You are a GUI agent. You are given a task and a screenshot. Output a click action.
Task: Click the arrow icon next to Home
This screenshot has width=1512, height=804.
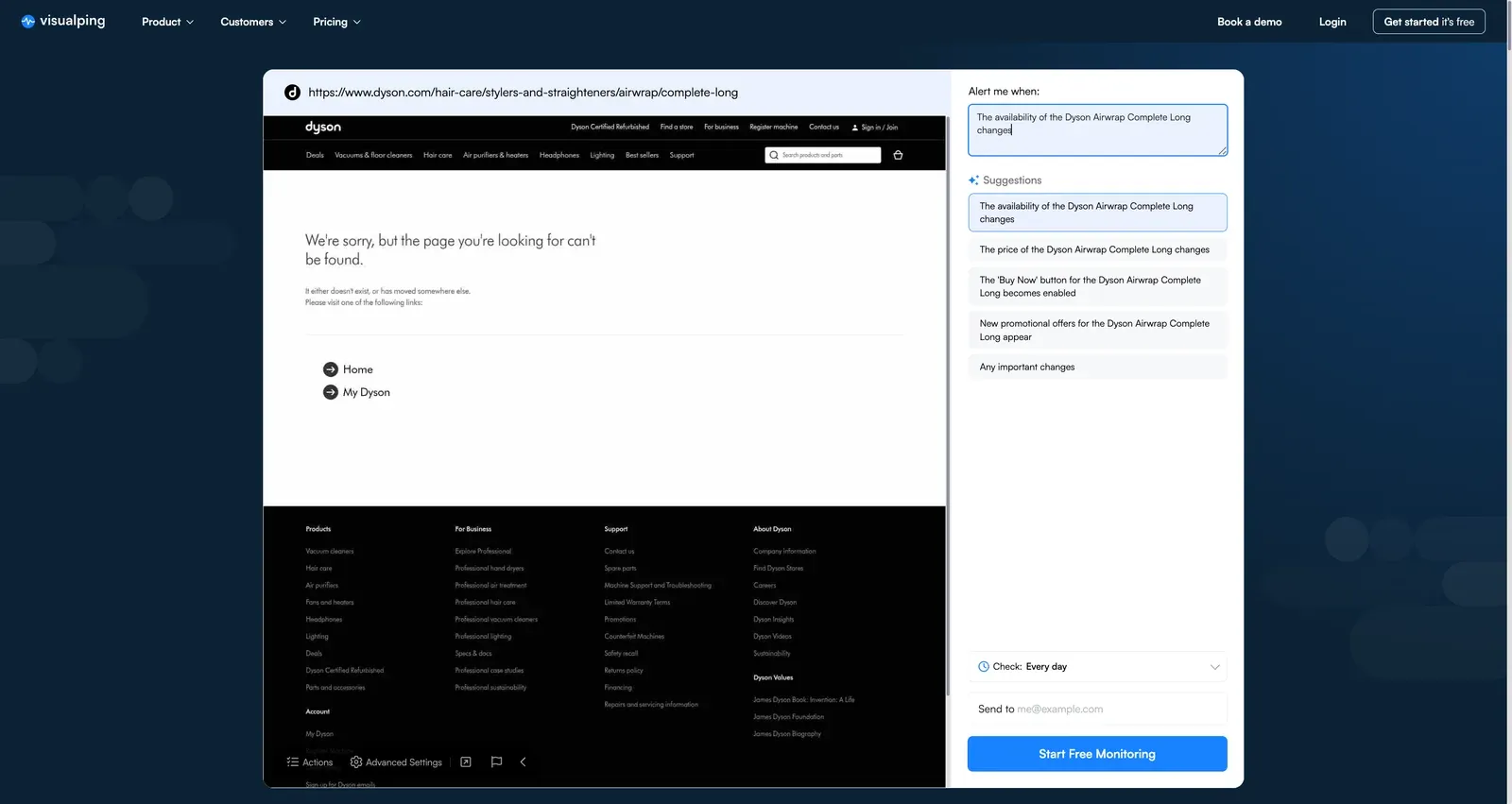331,369
